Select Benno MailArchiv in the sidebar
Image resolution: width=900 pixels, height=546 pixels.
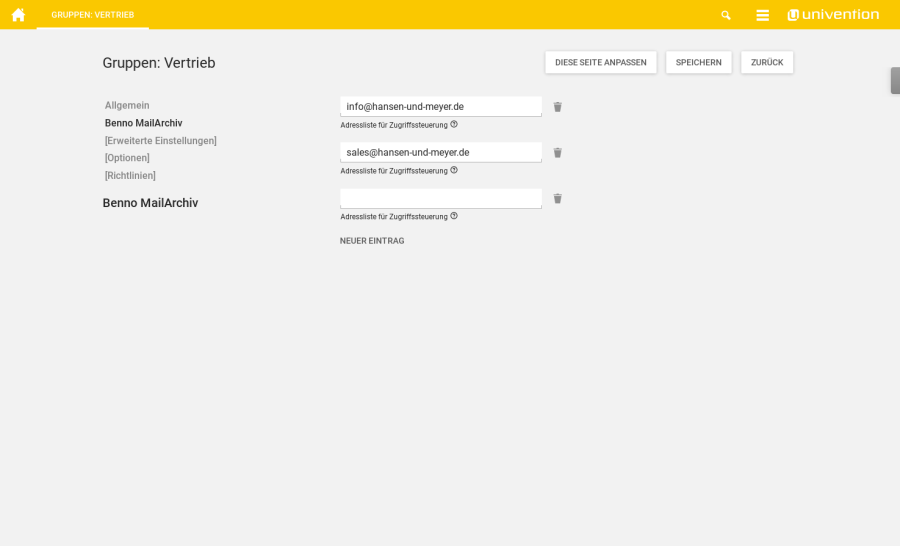(x=143, y=123)
